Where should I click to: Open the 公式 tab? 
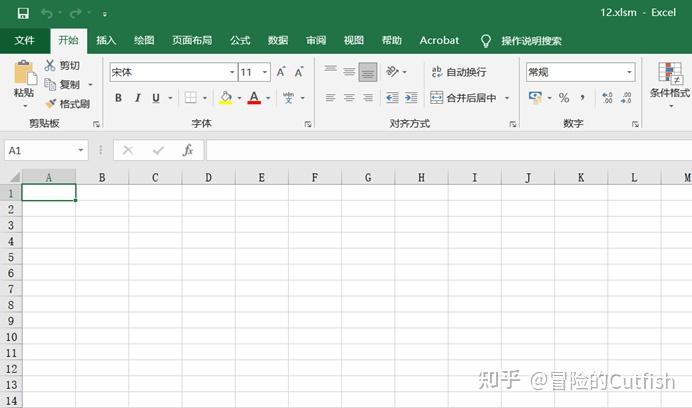240,41
